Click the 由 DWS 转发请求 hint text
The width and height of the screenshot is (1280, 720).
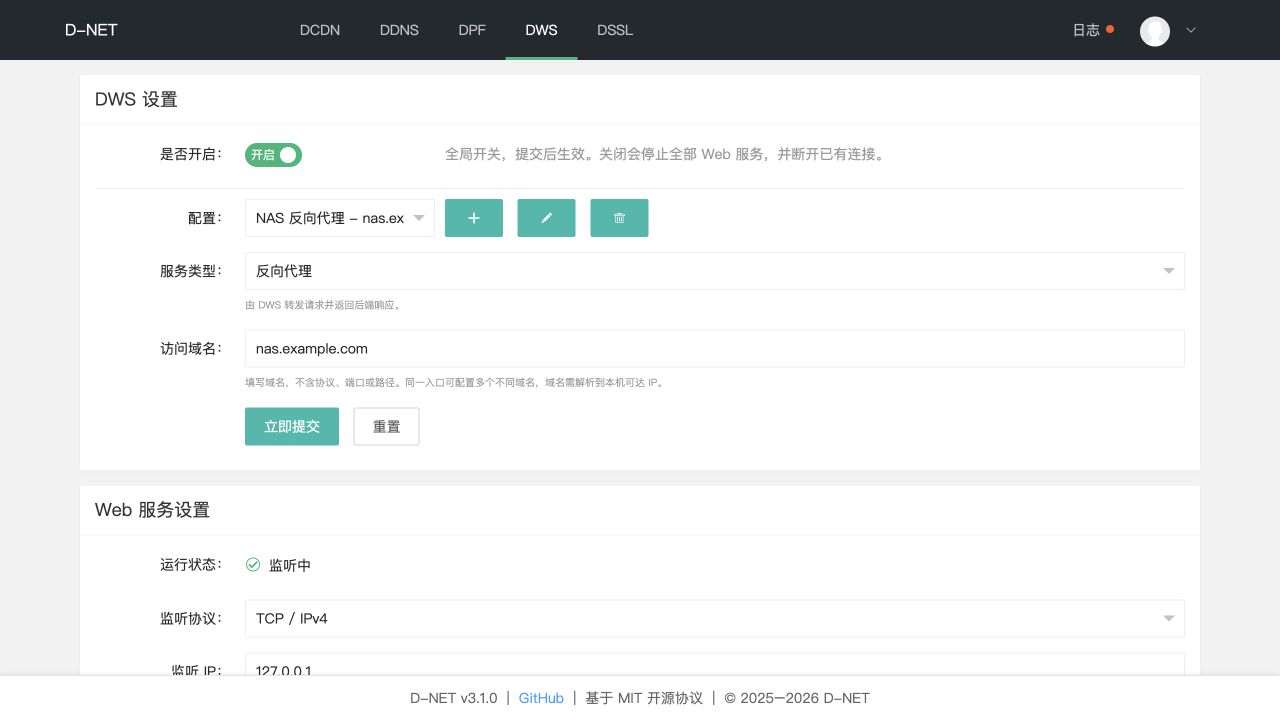pyautogui.click(x=323, y=305)
